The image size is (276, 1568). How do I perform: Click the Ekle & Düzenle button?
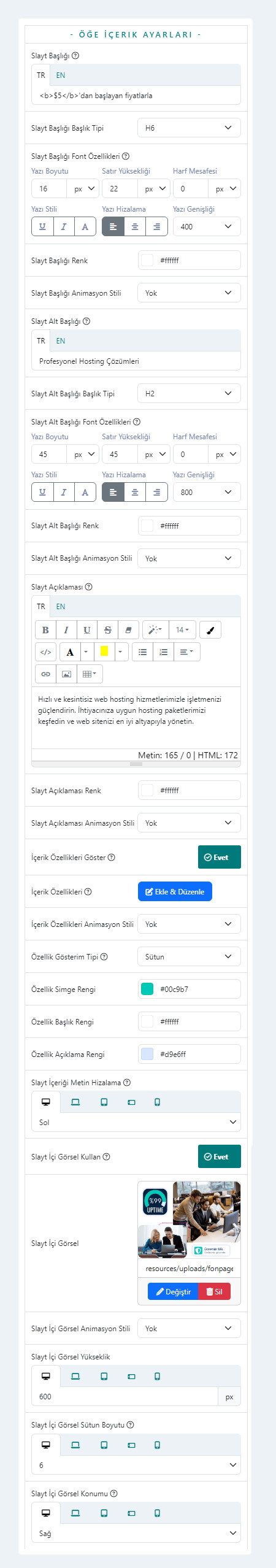(x=175, y=891)
